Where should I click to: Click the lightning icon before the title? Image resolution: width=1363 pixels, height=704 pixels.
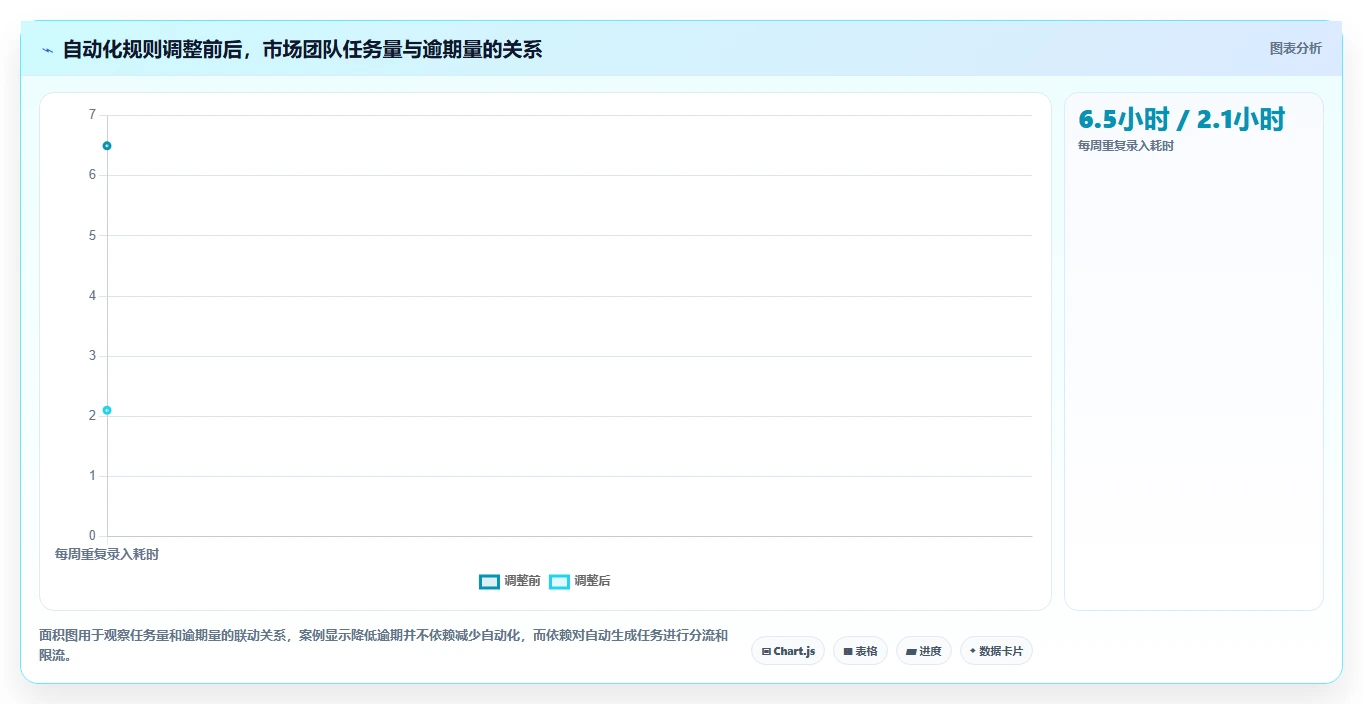point(47,50)
